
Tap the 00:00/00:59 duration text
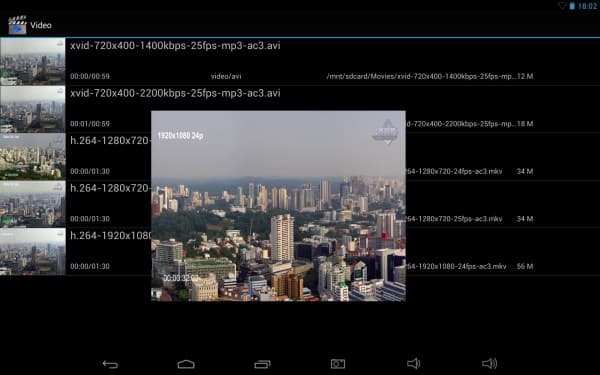coord(90,76)
